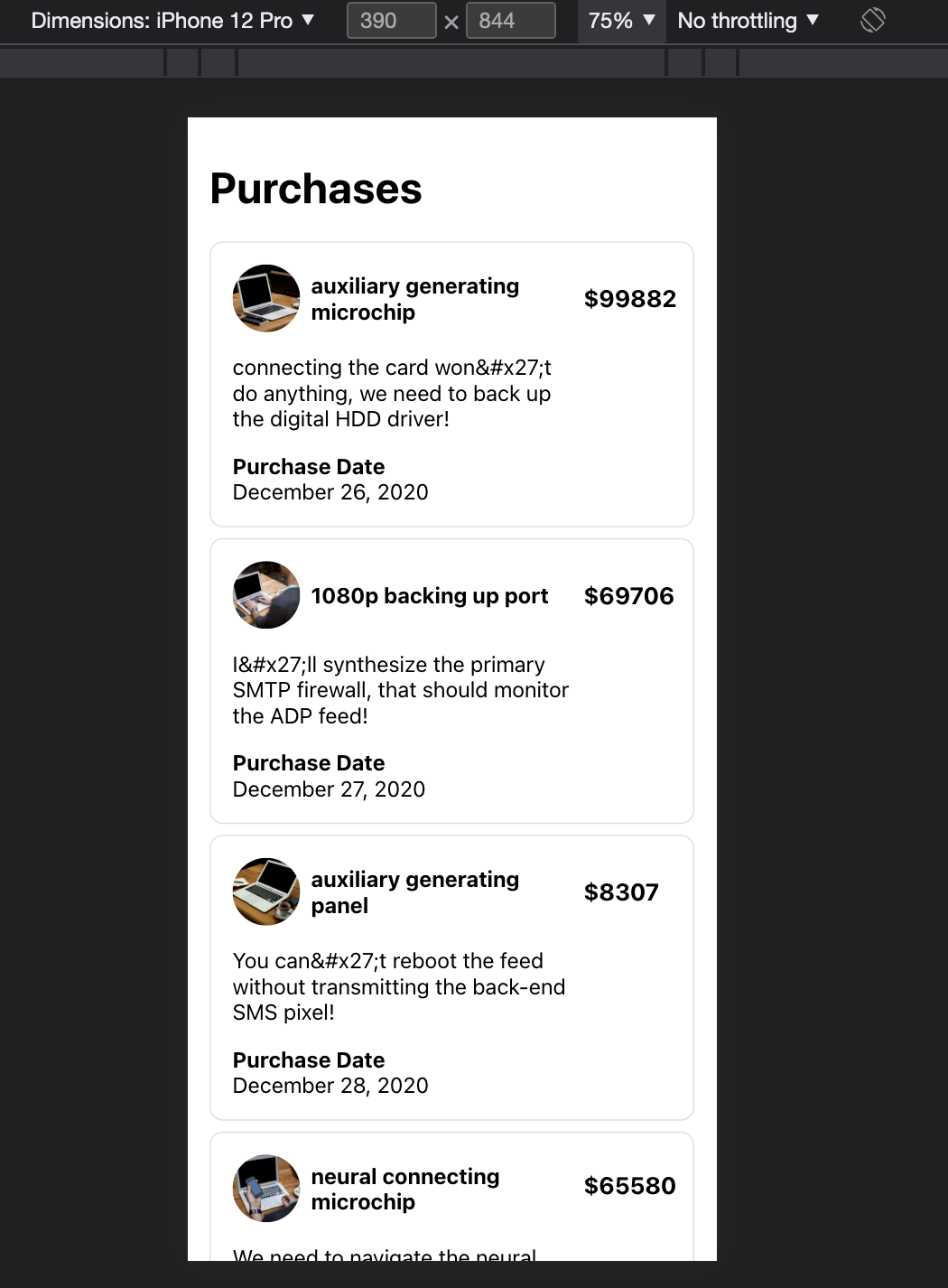This screenshot has height=1288, width=948.
Task: Click the Purchases page heading
Action: (x=316, y=189)
